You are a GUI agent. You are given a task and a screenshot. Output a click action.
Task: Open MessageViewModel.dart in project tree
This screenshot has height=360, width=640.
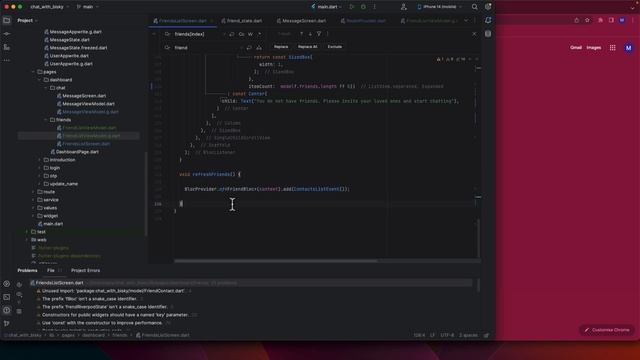pos(86,104)
